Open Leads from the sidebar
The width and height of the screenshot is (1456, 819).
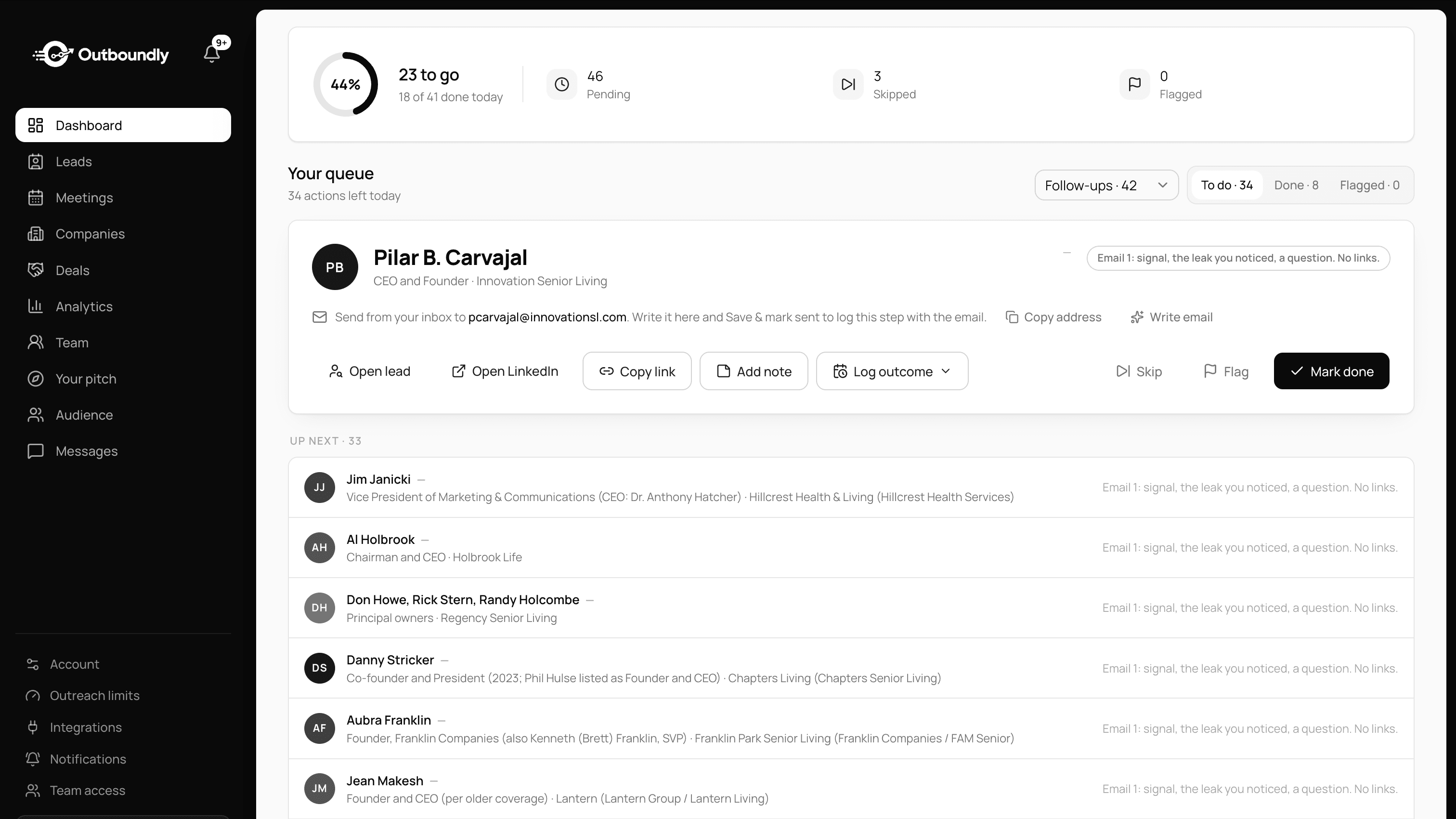click(123, 161)
